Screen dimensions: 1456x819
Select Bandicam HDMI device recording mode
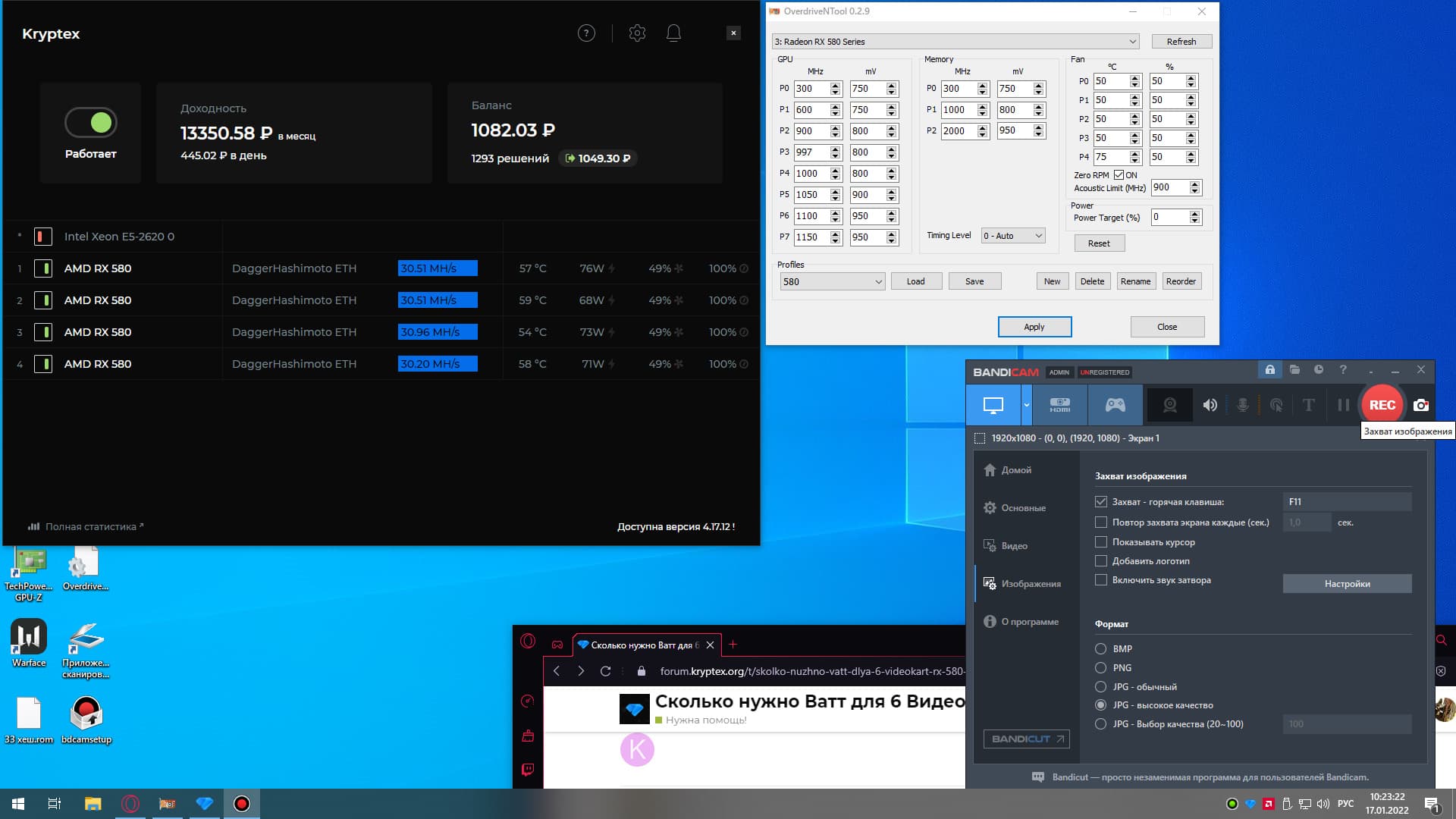click(x=1059, y=405)
